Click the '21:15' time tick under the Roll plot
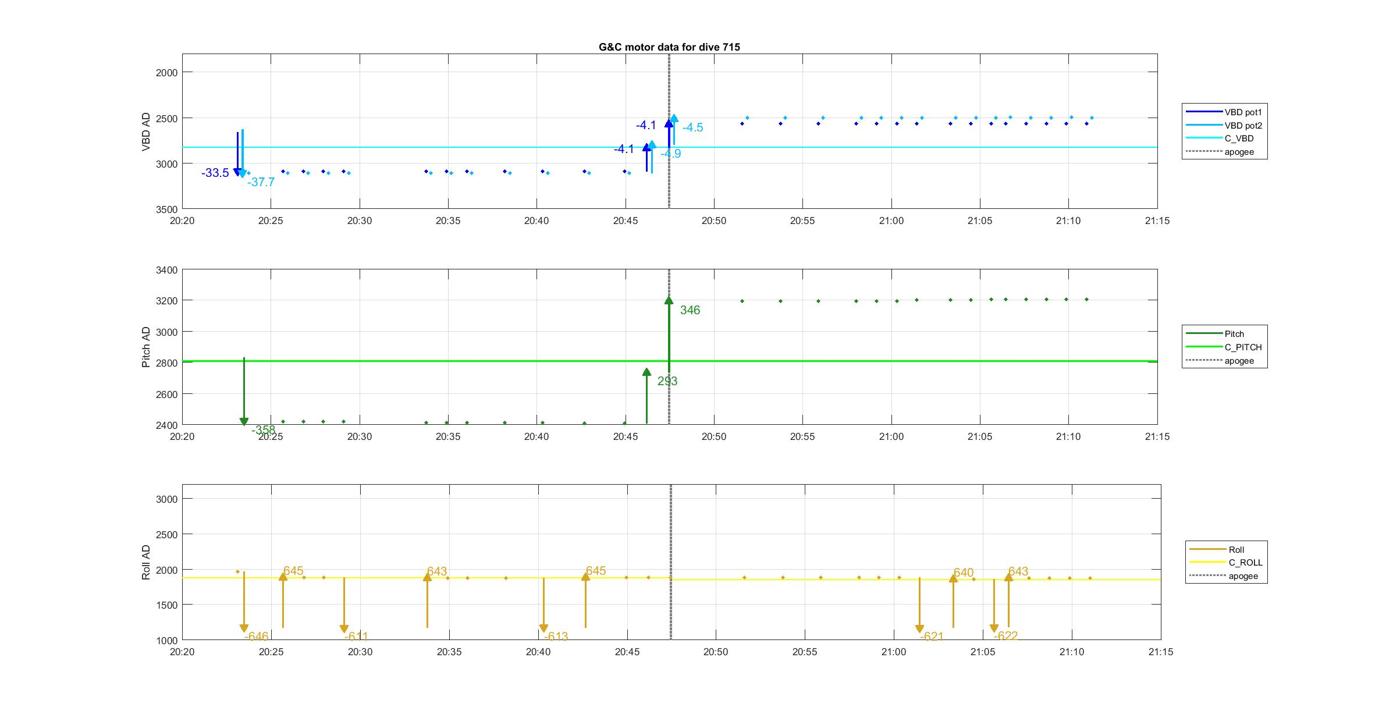The height and width of the screenshot is (720, 1400). (x=1161, y=652)
